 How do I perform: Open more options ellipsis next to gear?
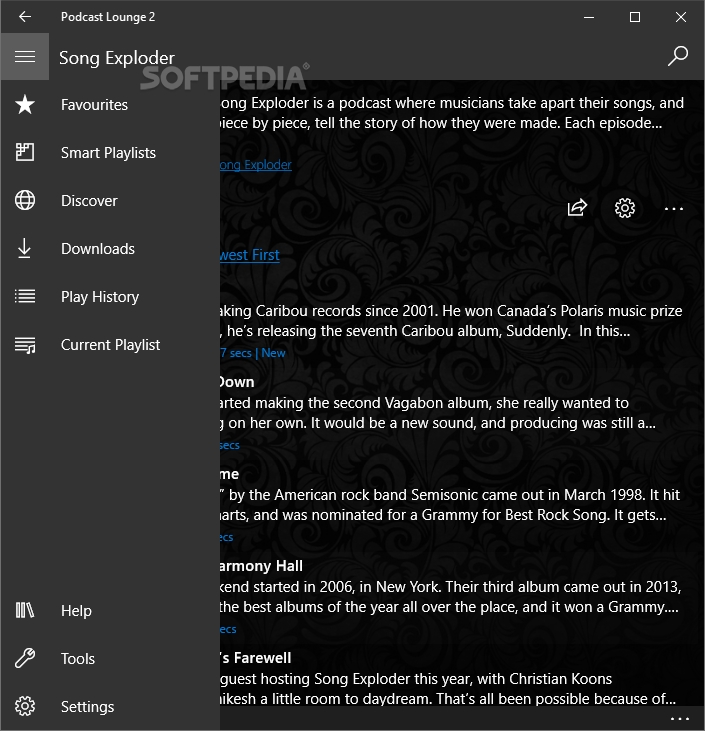click(x=674, y=209)
